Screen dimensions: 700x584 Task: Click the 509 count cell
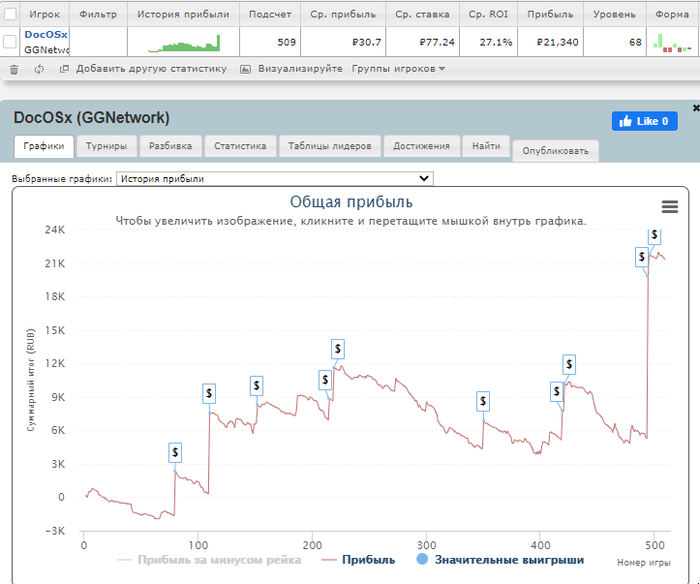click(x=270, y=42)
